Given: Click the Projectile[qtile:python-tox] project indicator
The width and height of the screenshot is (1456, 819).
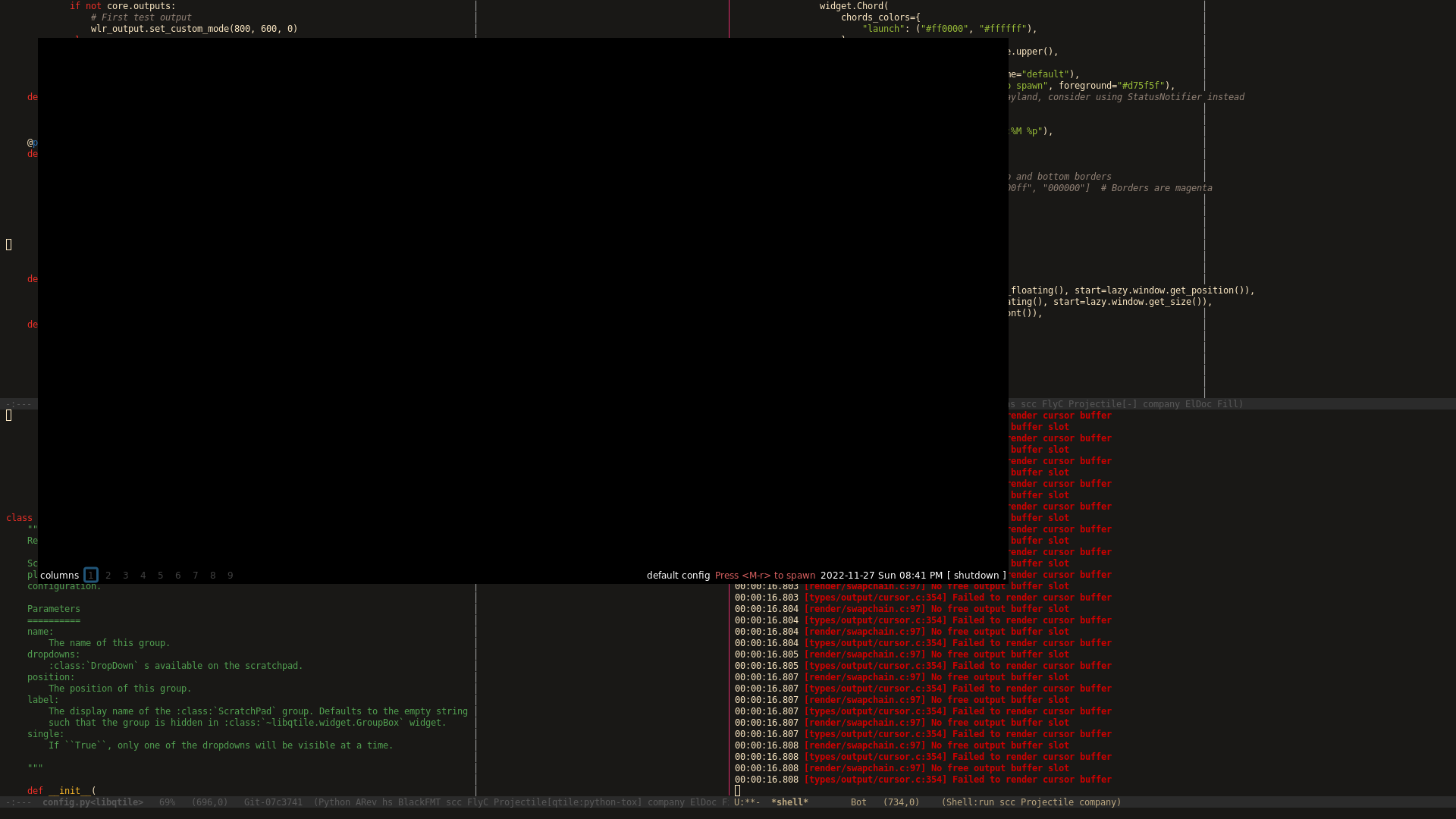Looking at the screenshot, I should click(567, 802).
